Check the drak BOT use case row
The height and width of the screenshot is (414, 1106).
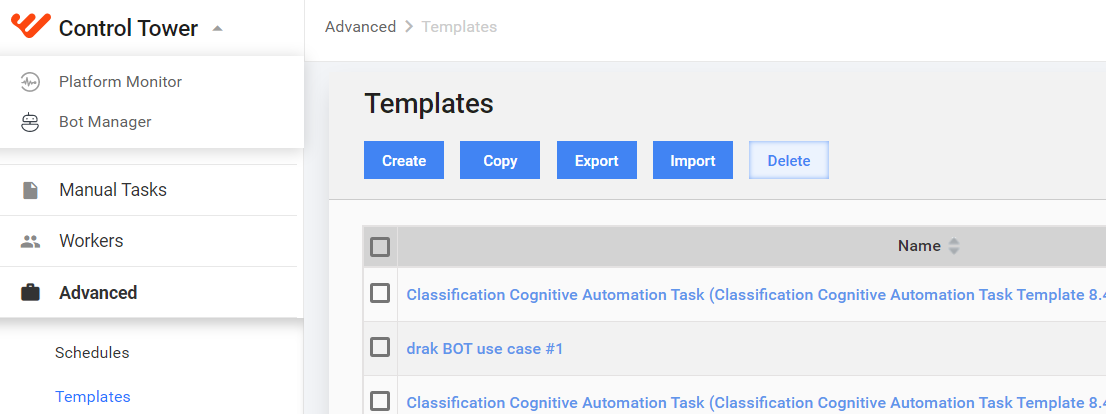(x=380, y=347)
